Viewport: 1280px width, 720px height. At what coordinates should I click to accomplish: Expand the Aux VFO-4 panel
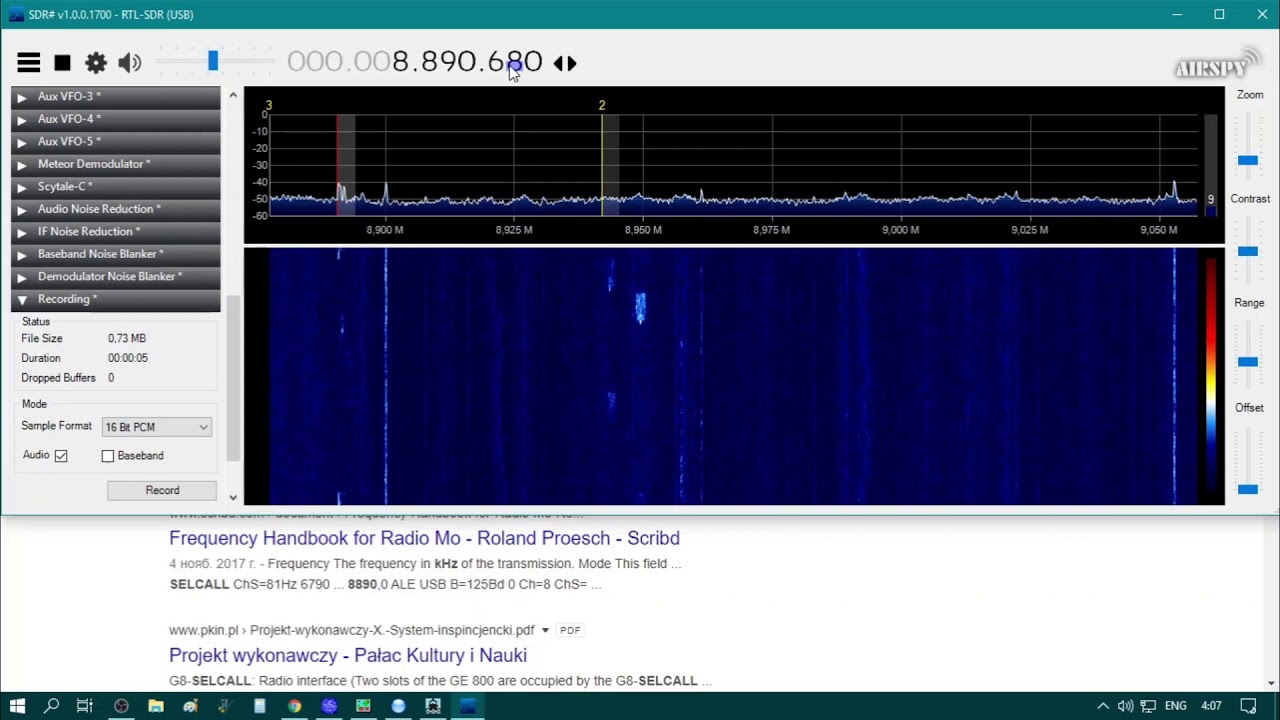pos(115,119)
